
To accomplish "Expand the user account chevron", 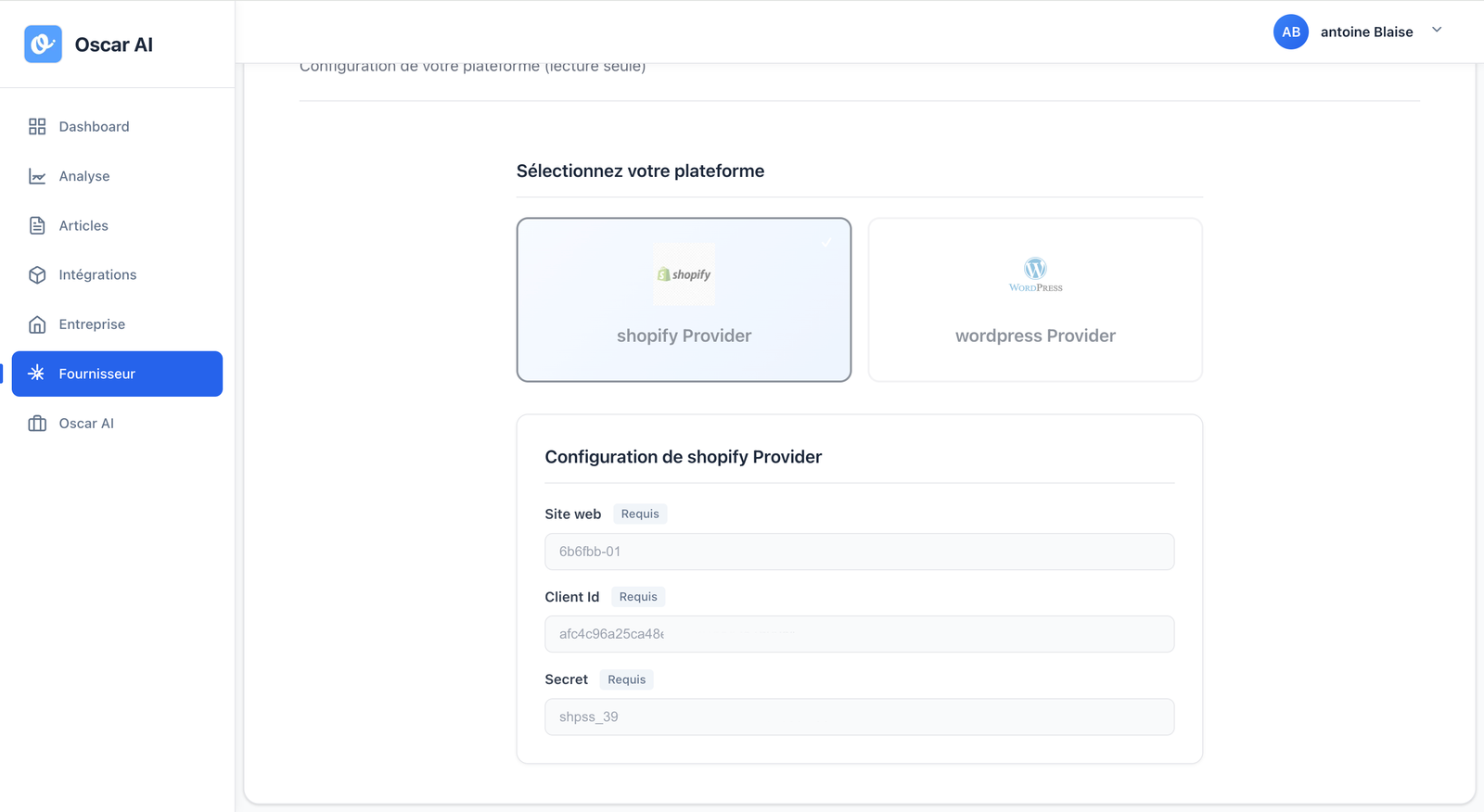I will (x=1437, y=31).
